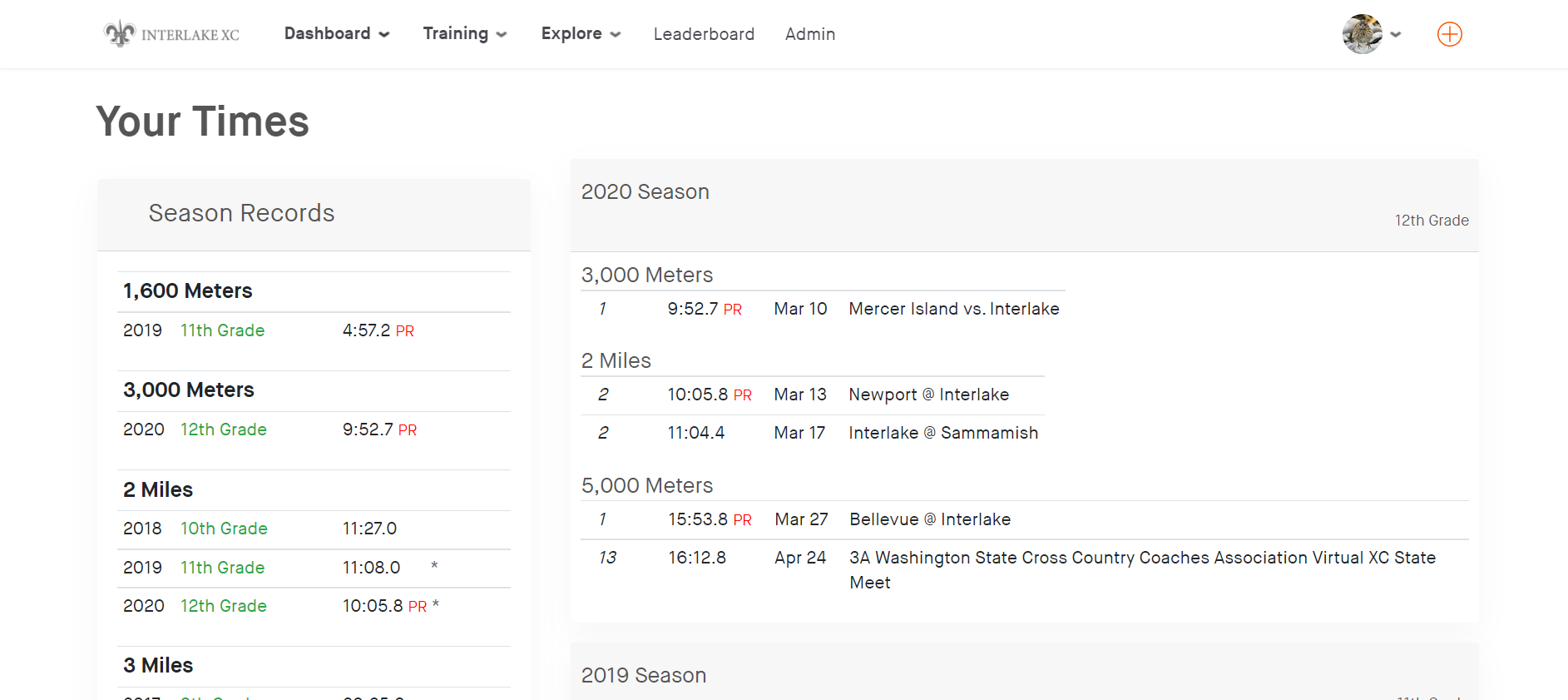Click the Mar 17 date
Screen dimensions: 1568x700
tap(800, 433)
